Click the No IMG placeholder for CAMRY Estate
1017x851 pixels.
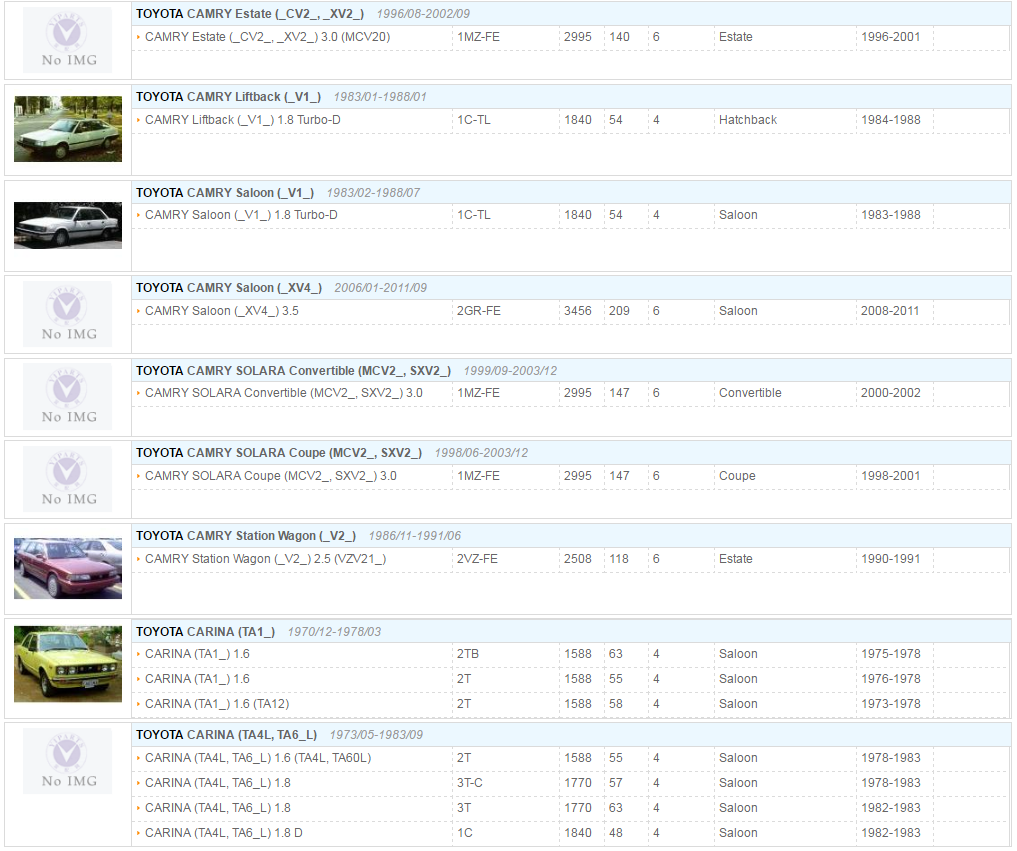tap(67, 40)
